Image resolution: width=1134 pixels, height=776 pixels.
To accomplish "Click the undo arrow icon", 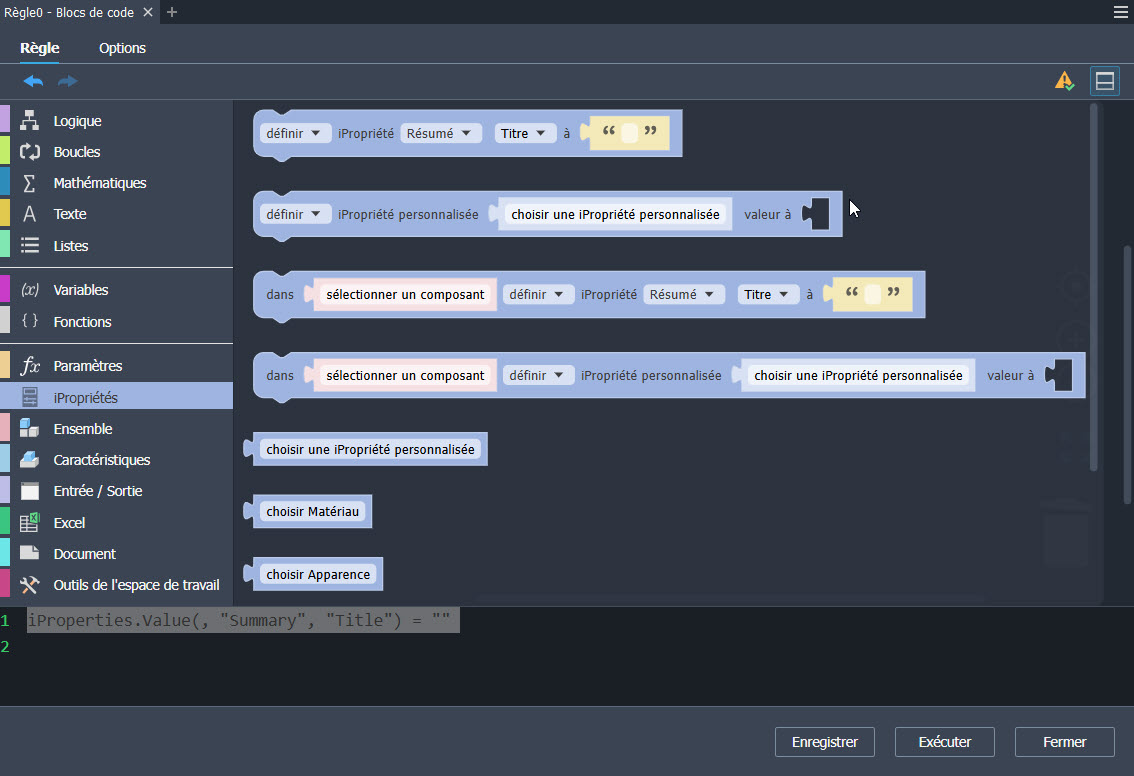I will (33, 81).
